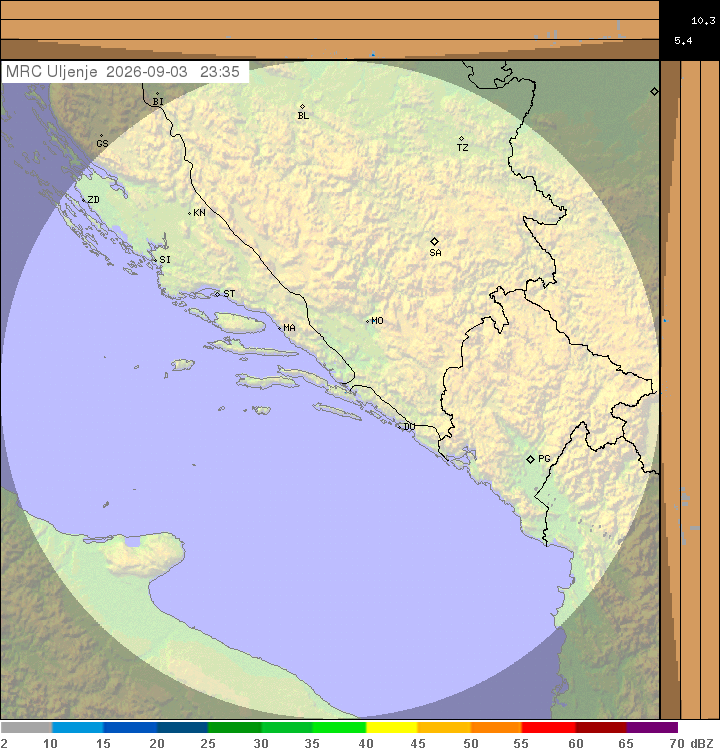The width and height of the screenshot is (720, 751).
Task: Click the MRC Uljenje timestamp label
Action: (123, 72)
